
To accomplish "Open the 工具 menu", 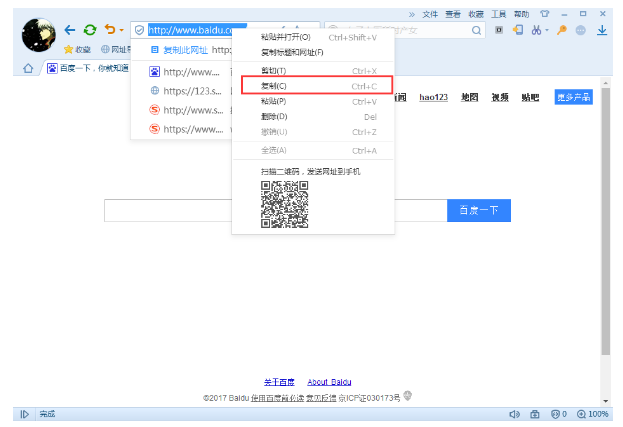I will point(499,14).
